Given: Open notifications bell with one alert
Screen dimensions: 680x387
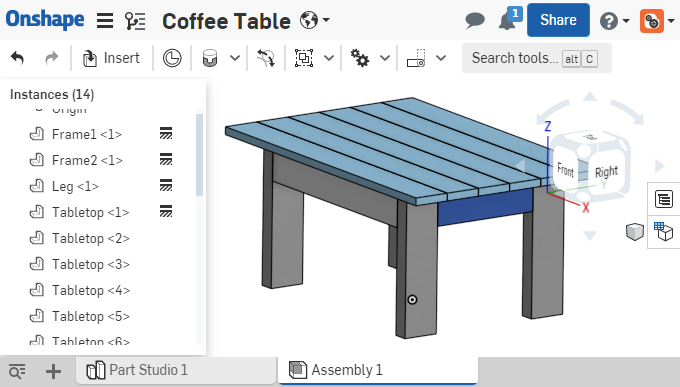Looking at the screenshot, I should pos(510,19).
